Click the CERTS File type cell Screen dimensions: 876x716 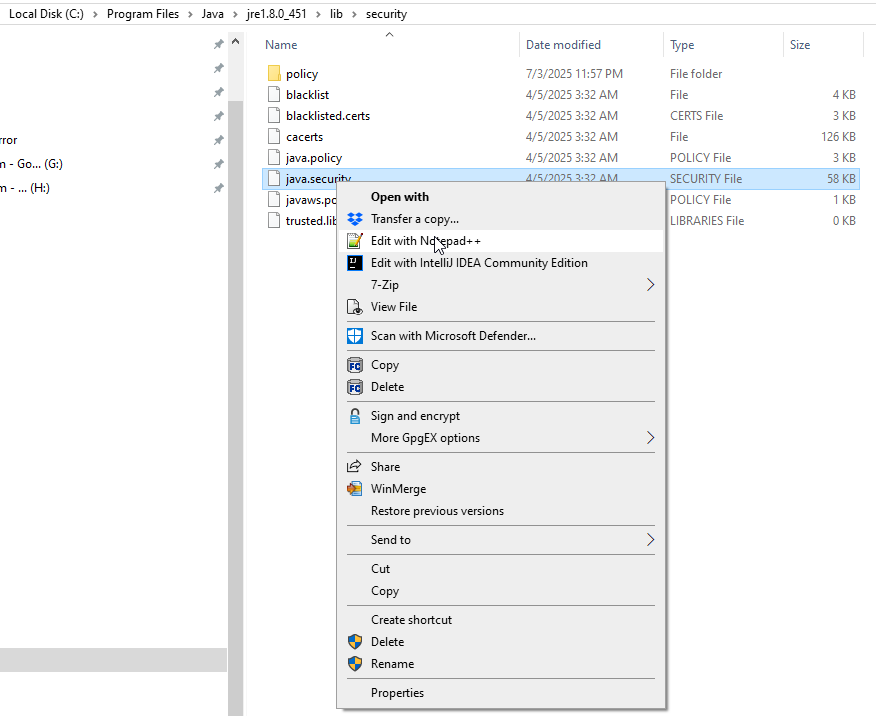[x=697, y=116]
